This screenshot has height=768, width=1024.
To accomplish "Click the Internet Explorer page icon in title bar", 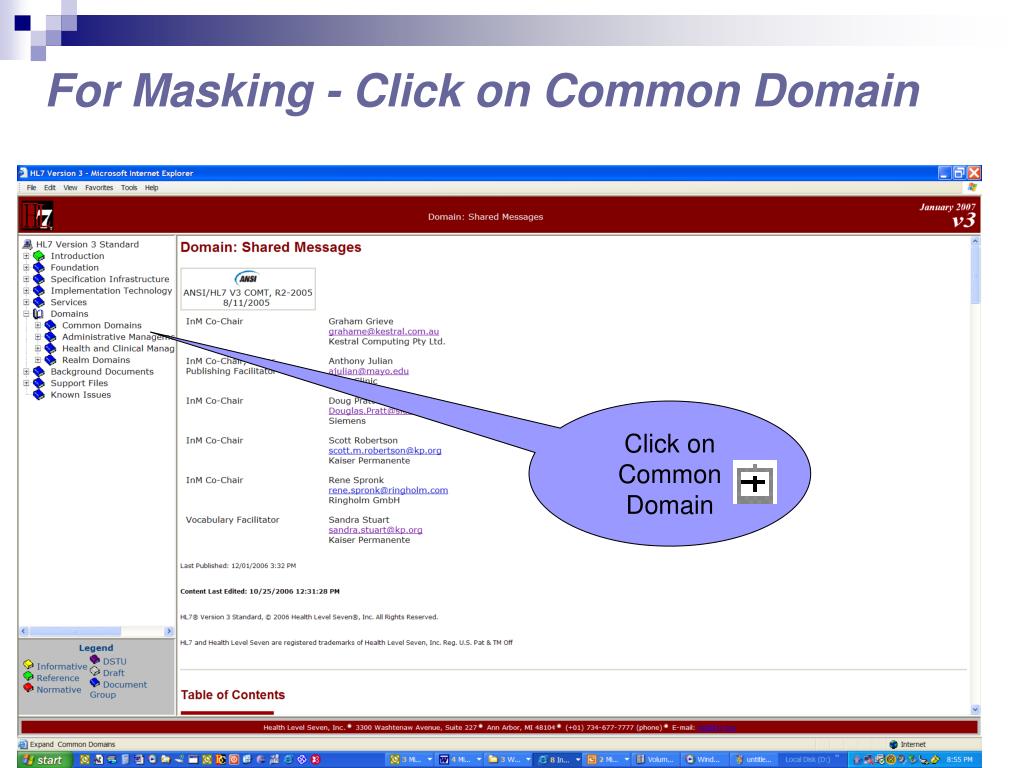I will [x=24, y=173].
